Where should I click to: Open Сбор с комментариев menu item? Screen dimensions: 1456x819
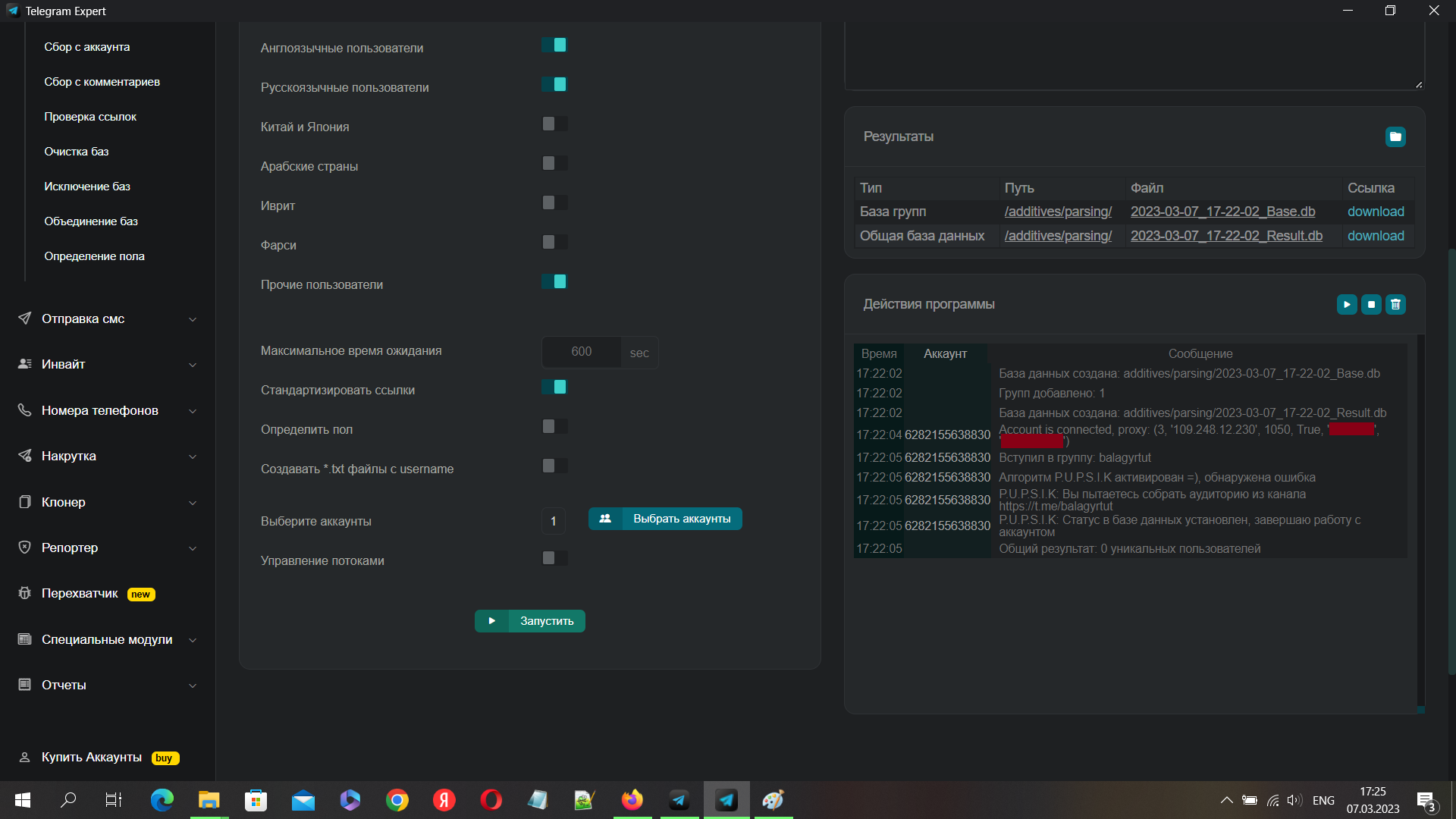pyautogui.click(x=102, y=82)
